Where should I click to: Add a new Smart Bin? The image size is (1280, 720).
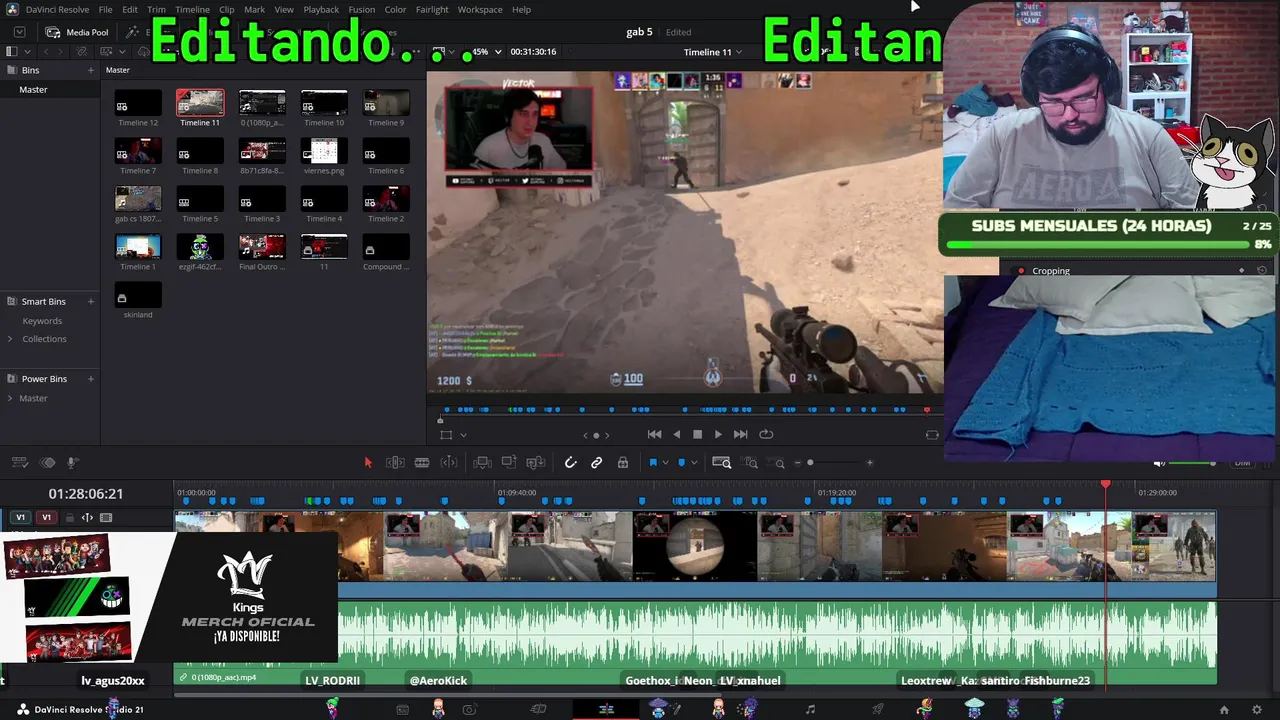tap(91, 301)
